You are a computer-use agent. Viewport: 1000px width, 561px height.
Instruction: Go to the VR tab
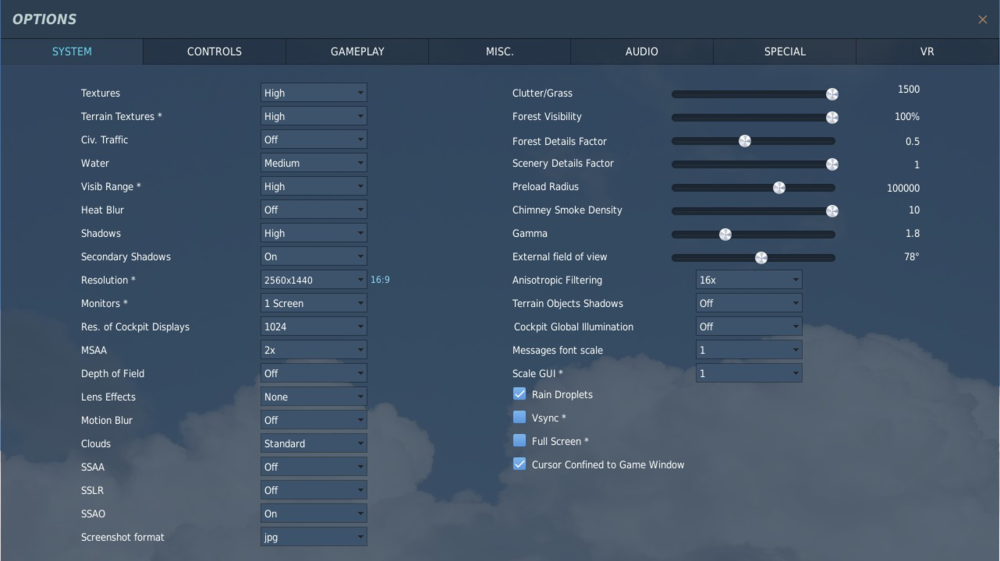click(927, 52)
